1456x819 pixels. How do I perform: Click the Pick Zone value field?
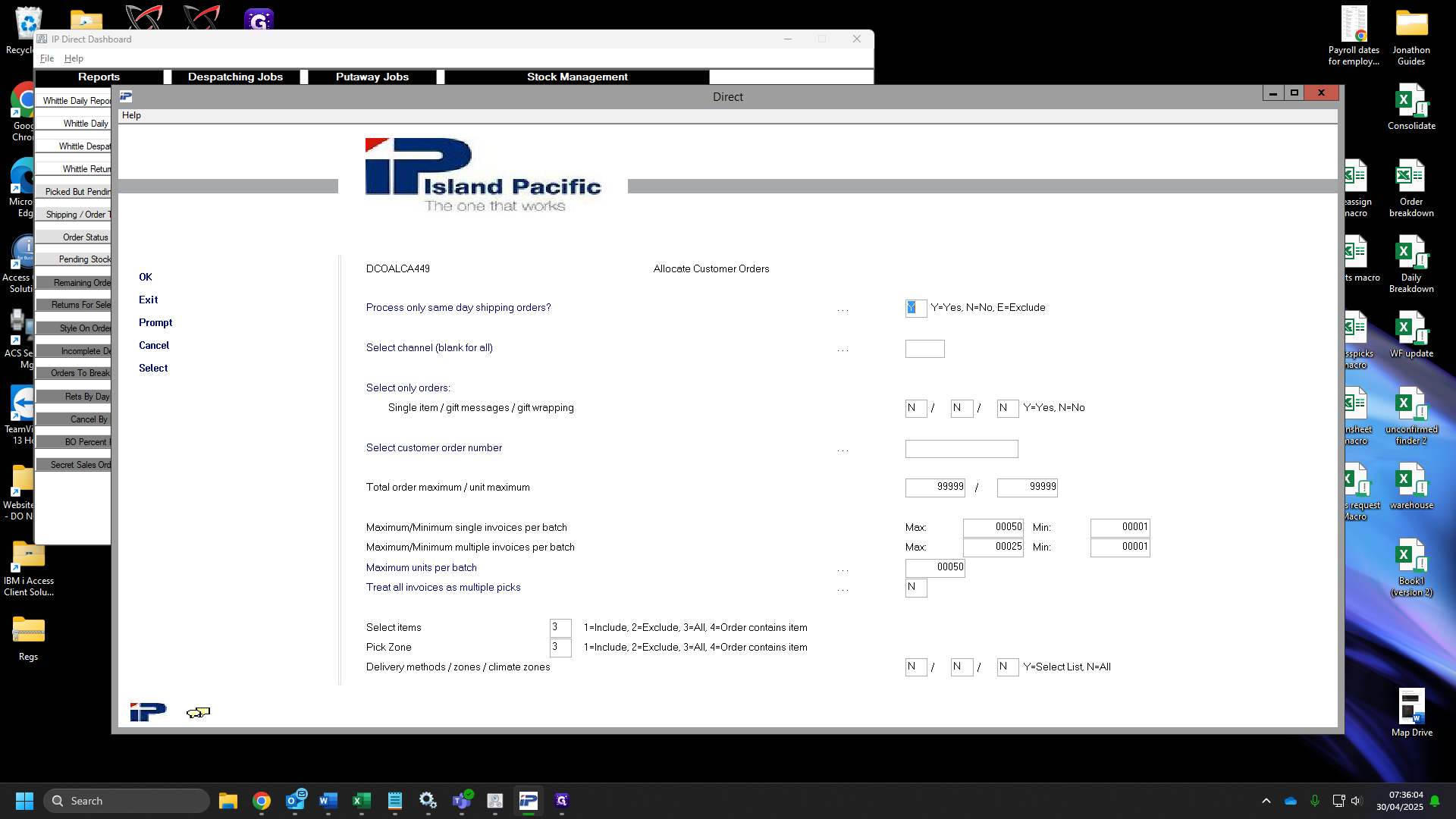pyautogui.click(x=560, y=648)
